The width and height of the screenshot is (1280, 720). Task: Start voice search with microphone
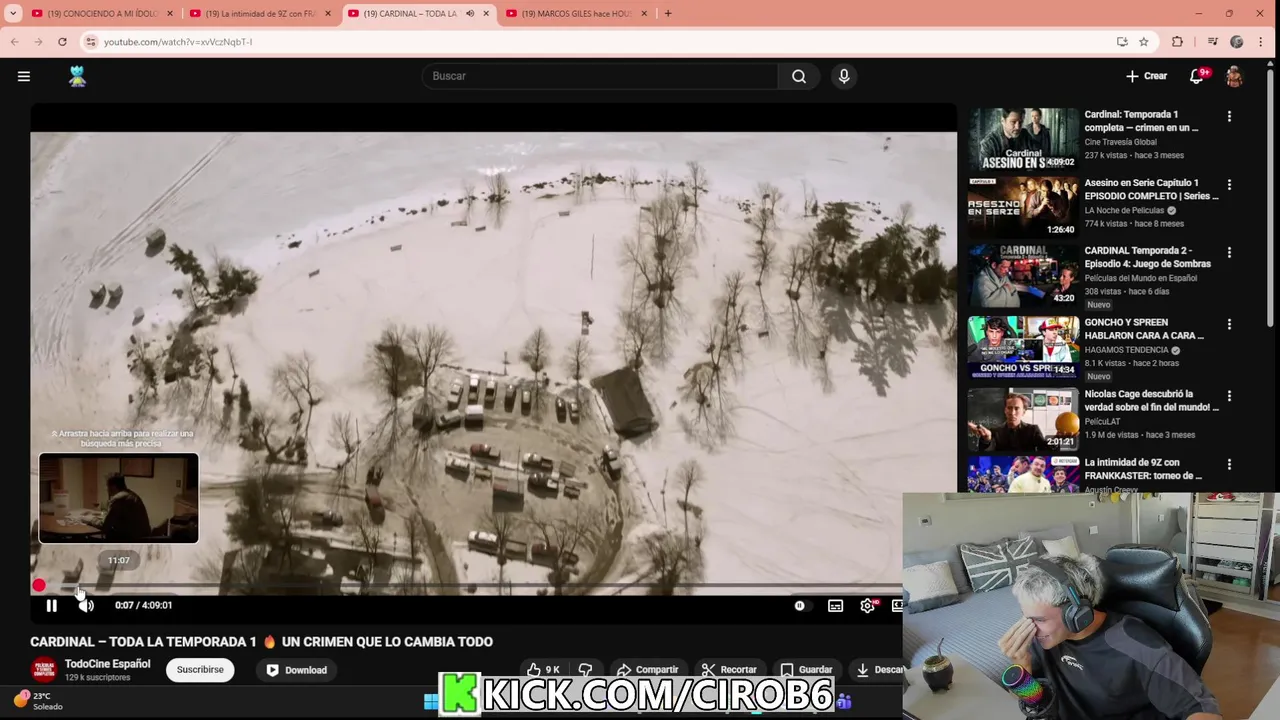coord(844,76)
